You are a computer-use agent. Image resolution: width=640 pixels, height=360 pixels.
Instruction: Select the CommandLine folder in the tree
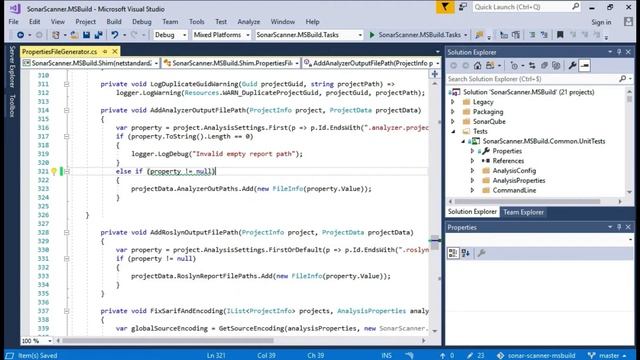pos(514,190)
